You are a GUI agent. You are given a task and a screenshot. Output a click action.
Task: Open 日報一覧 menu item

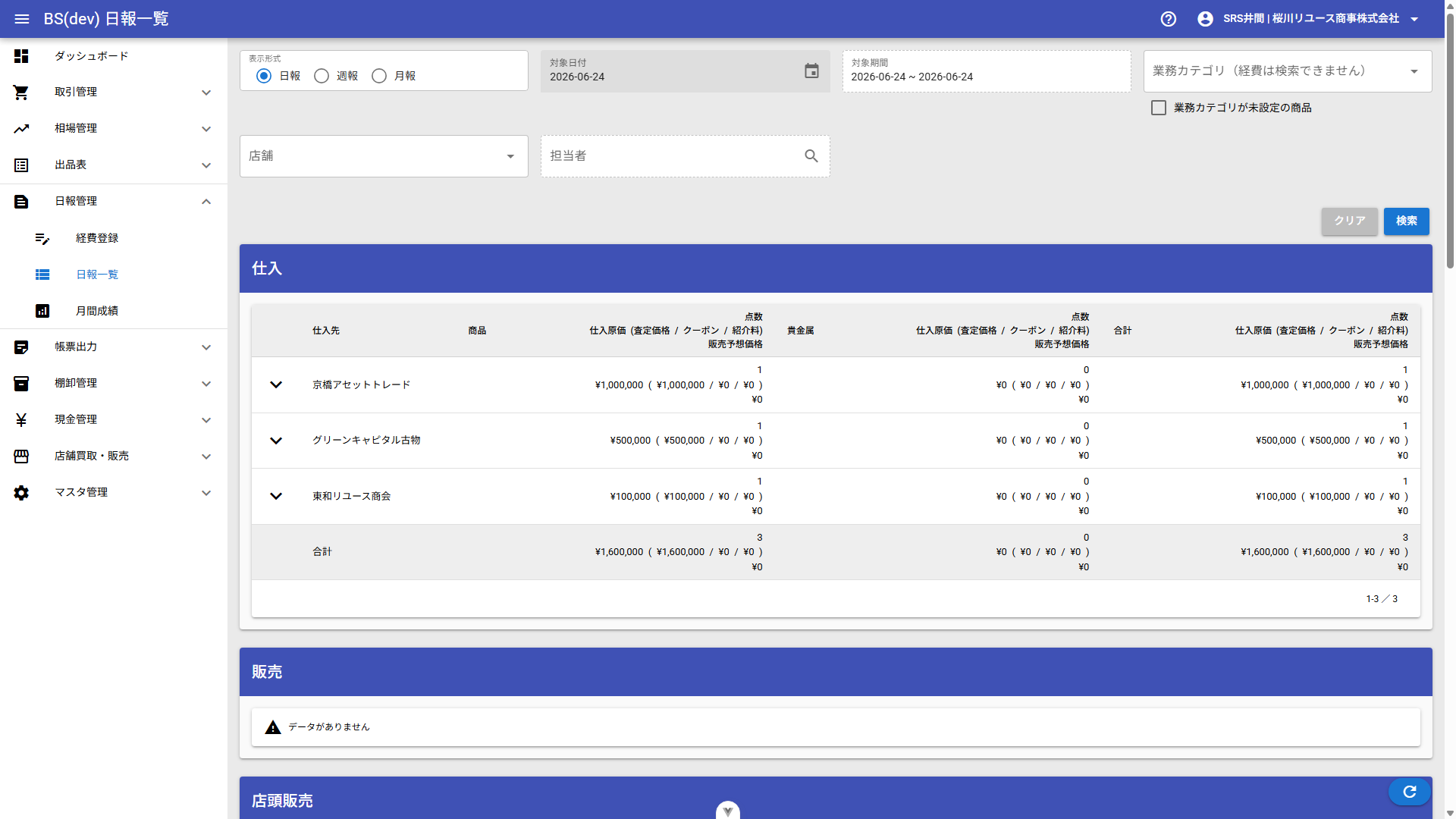[x=114, y=275]
